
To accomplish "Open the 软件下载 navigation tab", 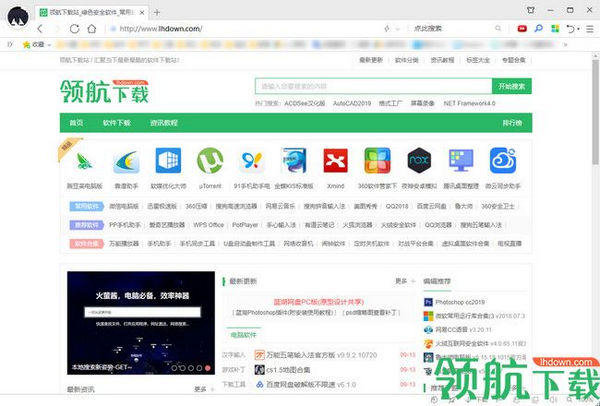I will point(117,123).
